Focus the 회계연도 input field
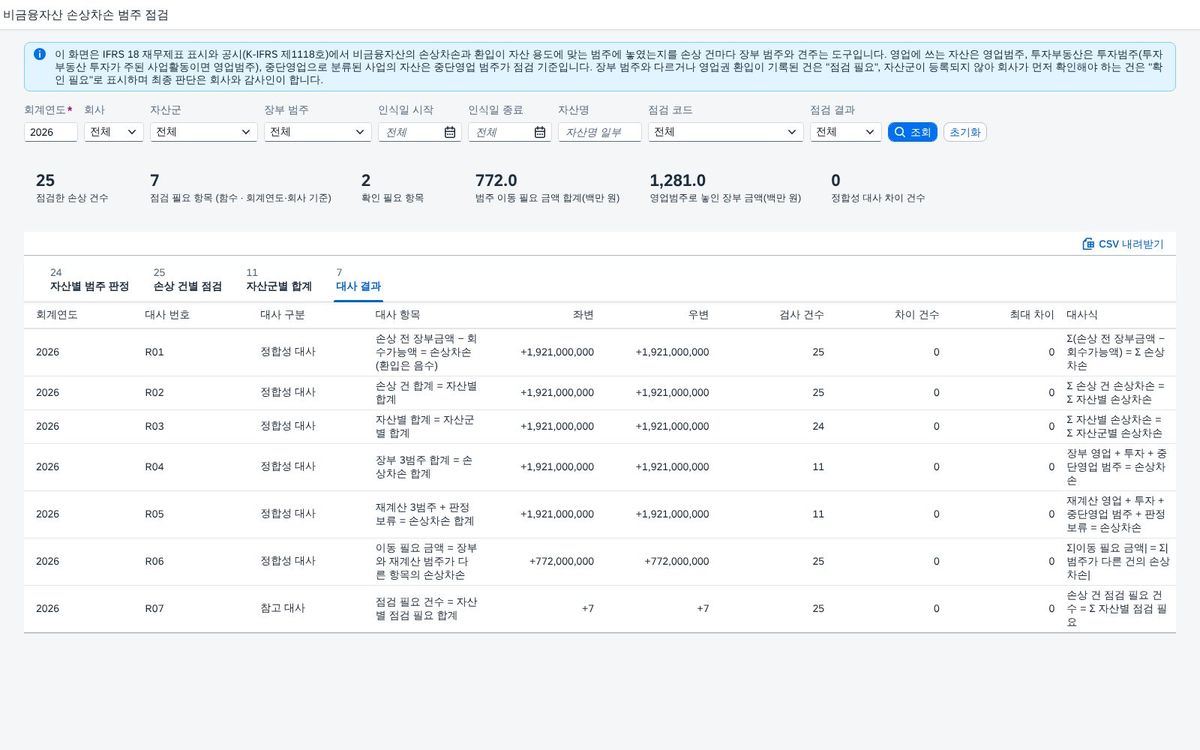The width and height of the screenshot is (1200, 750). 51,132
